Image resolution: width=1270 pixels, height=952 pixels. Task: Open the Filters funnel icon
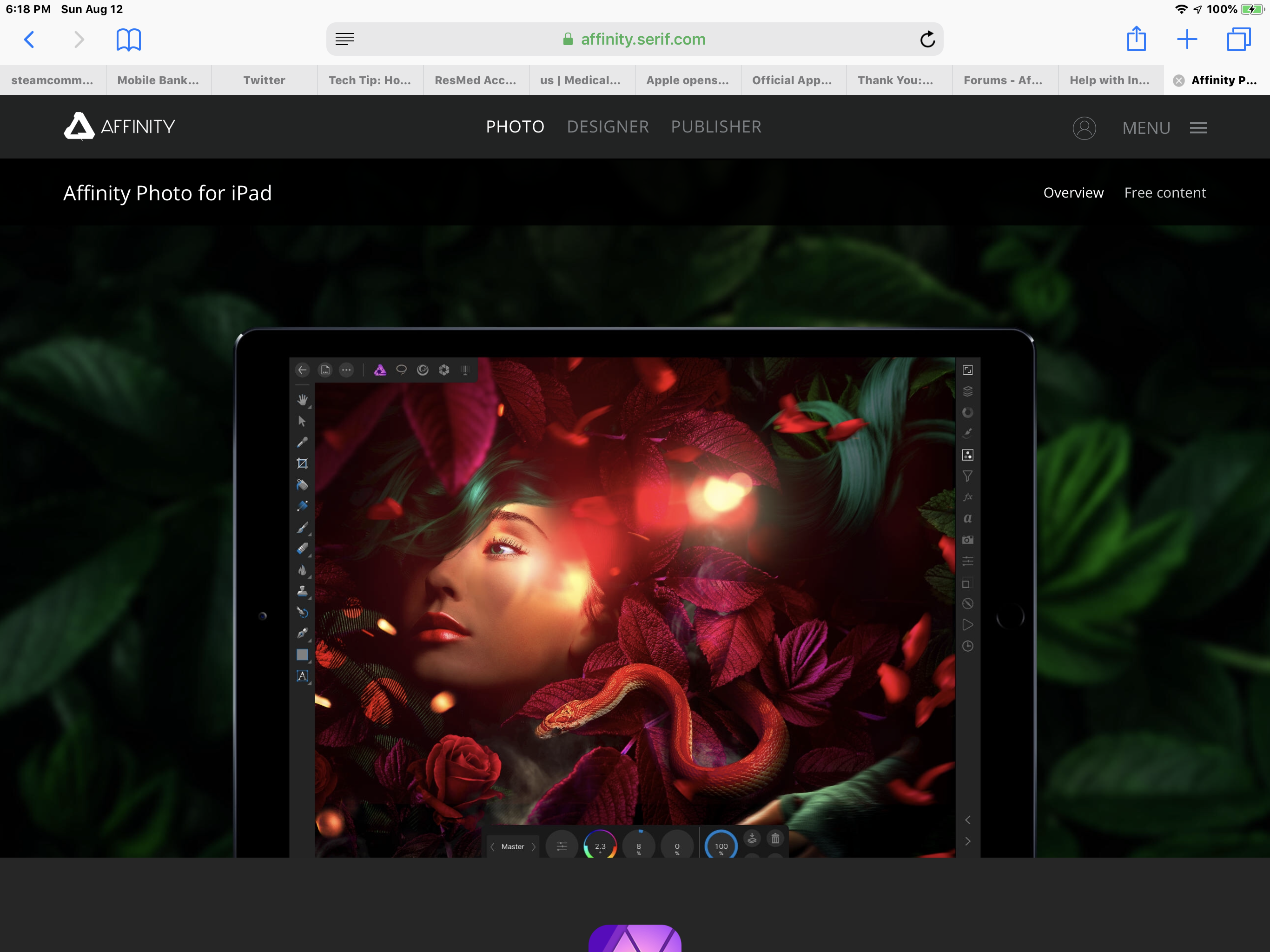967,476
